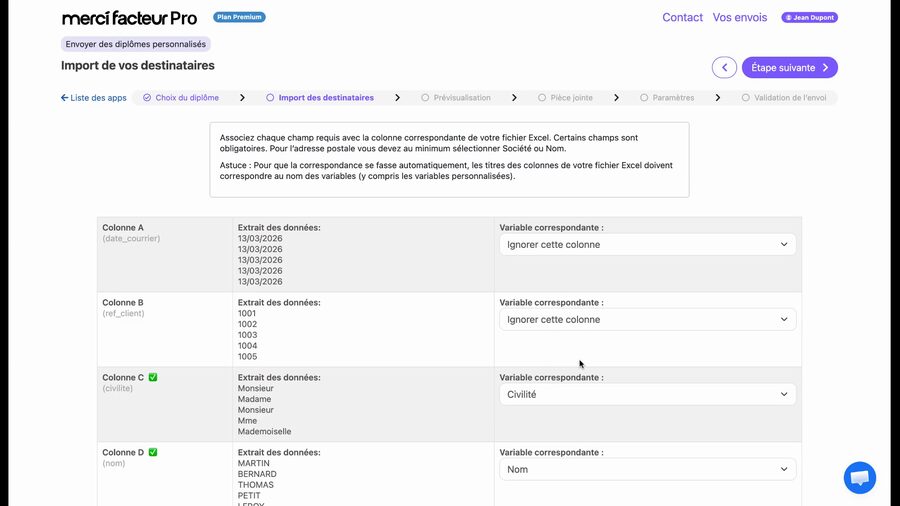Open the chat support bubble icon

click(859, 477)
